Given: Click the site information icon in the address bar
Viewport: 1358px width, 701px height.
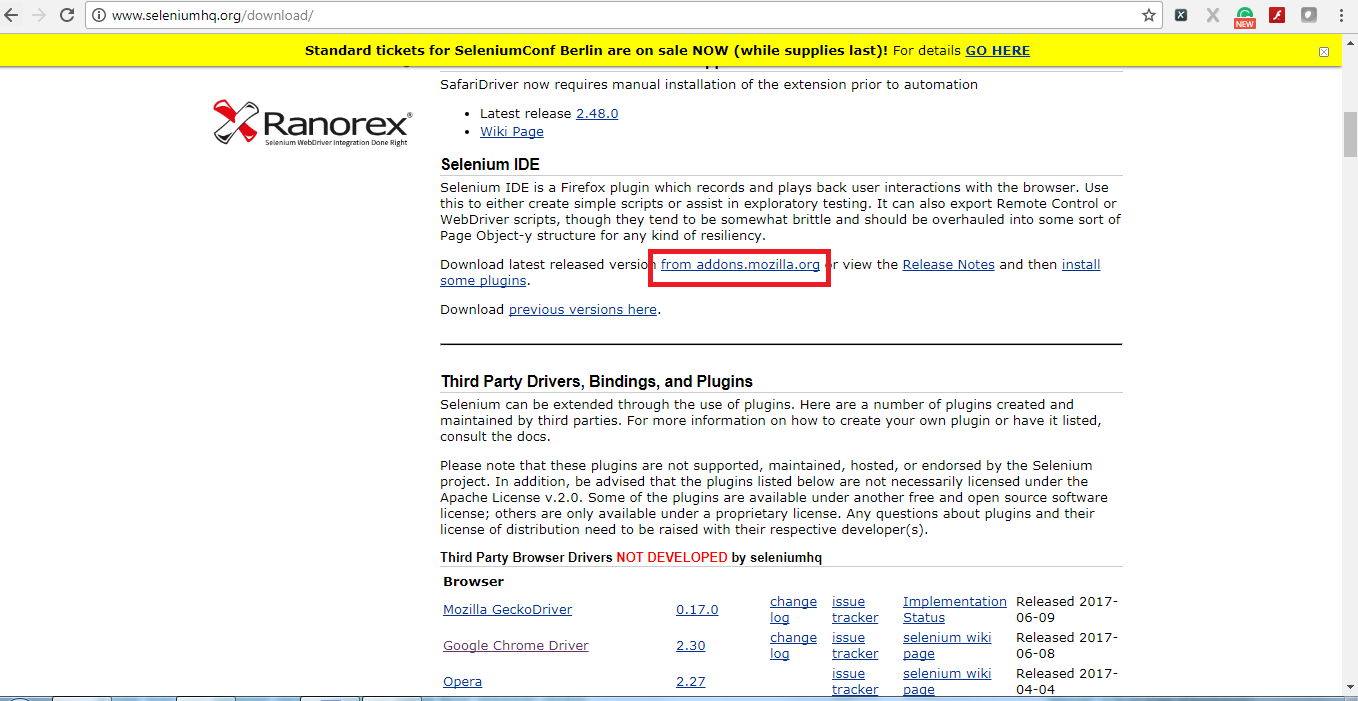Looking at the screenshot, I should point(98,16).
